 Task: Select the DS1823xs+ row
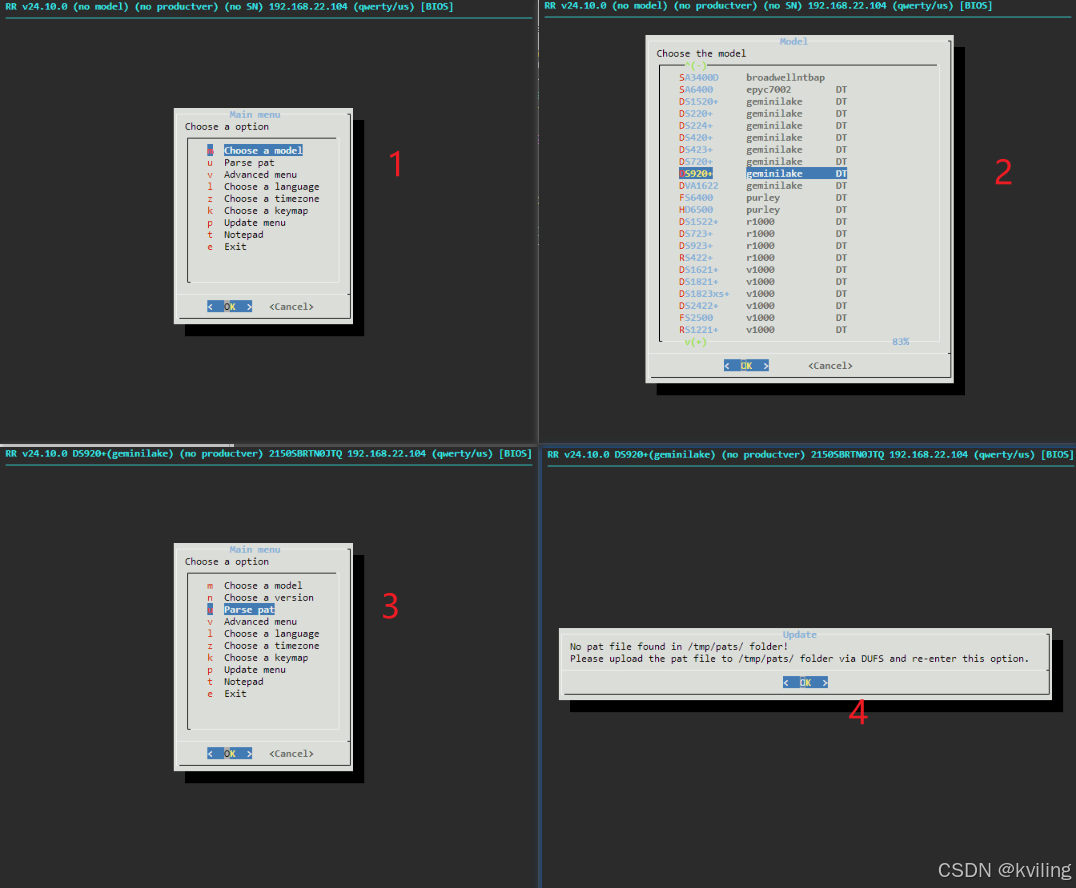(762, 294)
